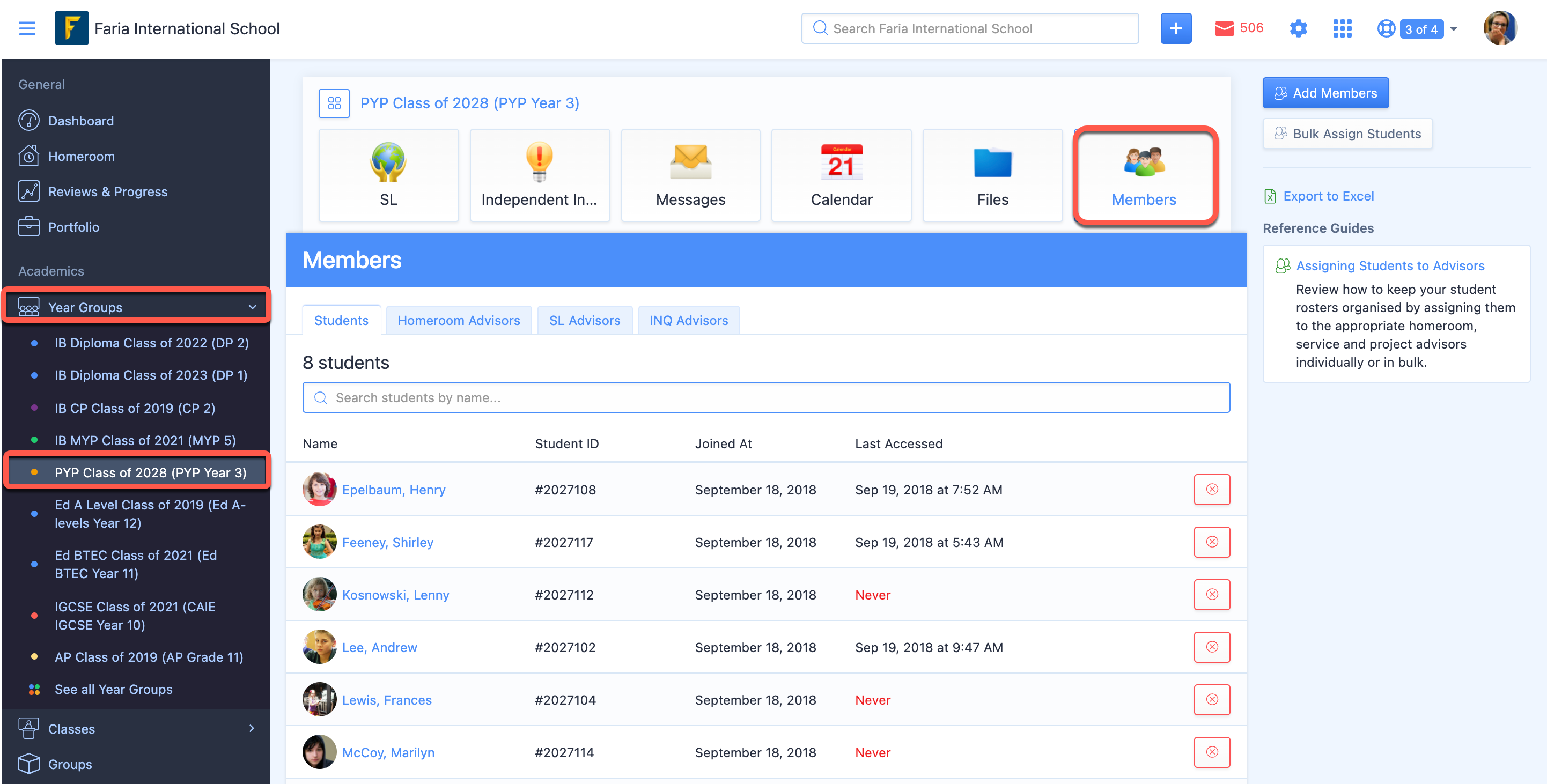Remove McCoy, Marilyn with the red X

[x=1212, y=752]
